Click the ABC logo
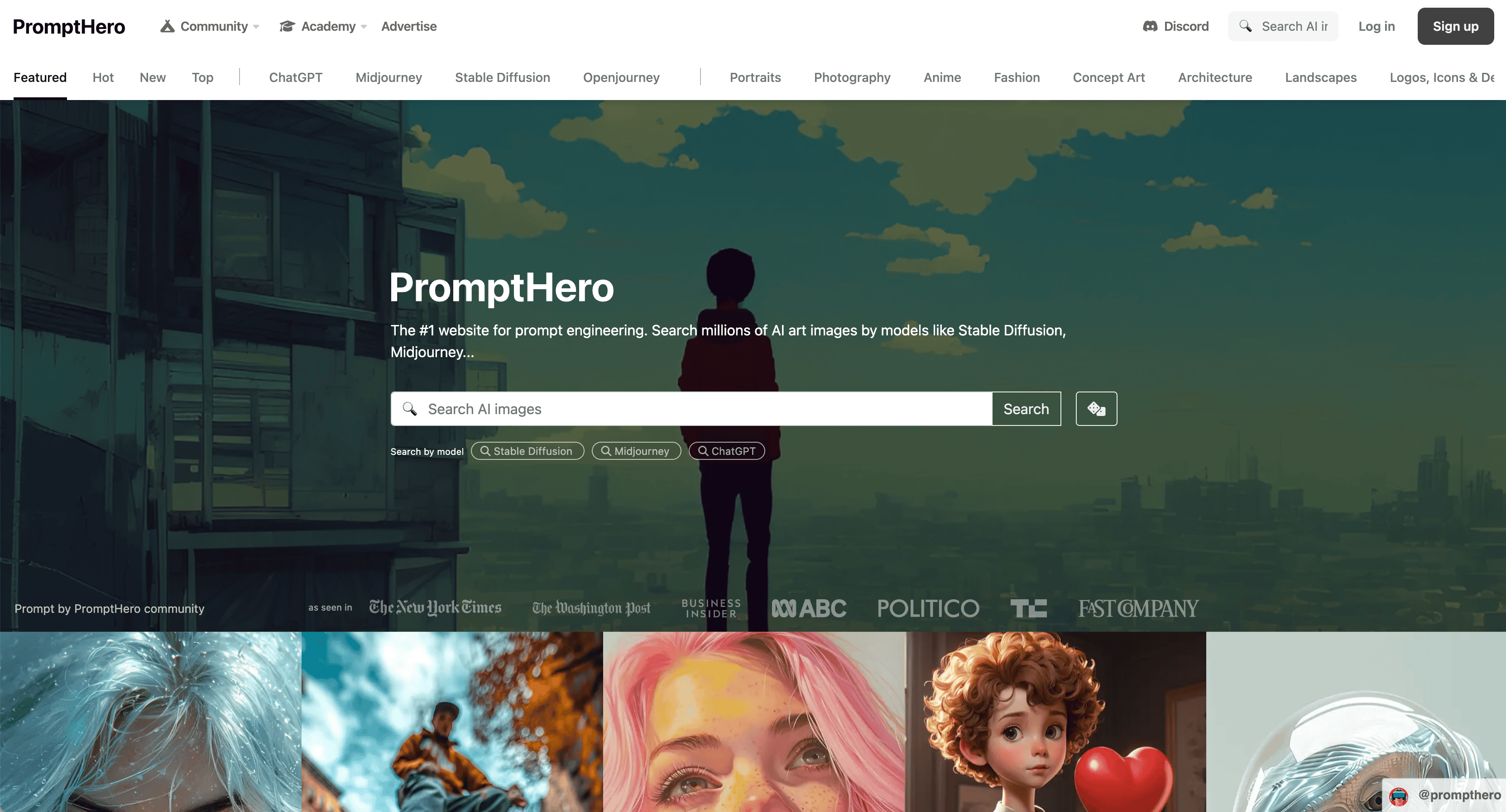 pos(809,608)
